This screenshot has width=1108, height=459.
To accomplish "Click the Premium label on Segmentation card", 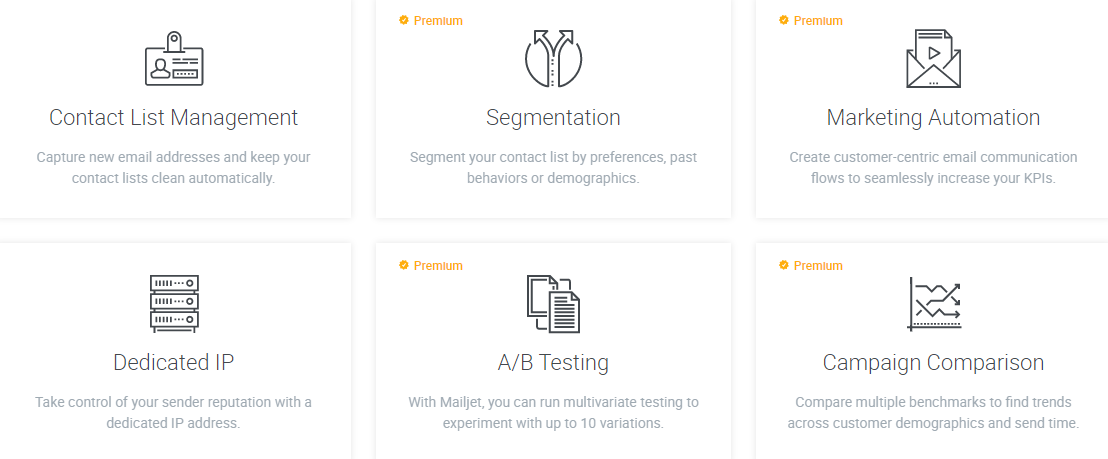I will (x=438, y=21).
